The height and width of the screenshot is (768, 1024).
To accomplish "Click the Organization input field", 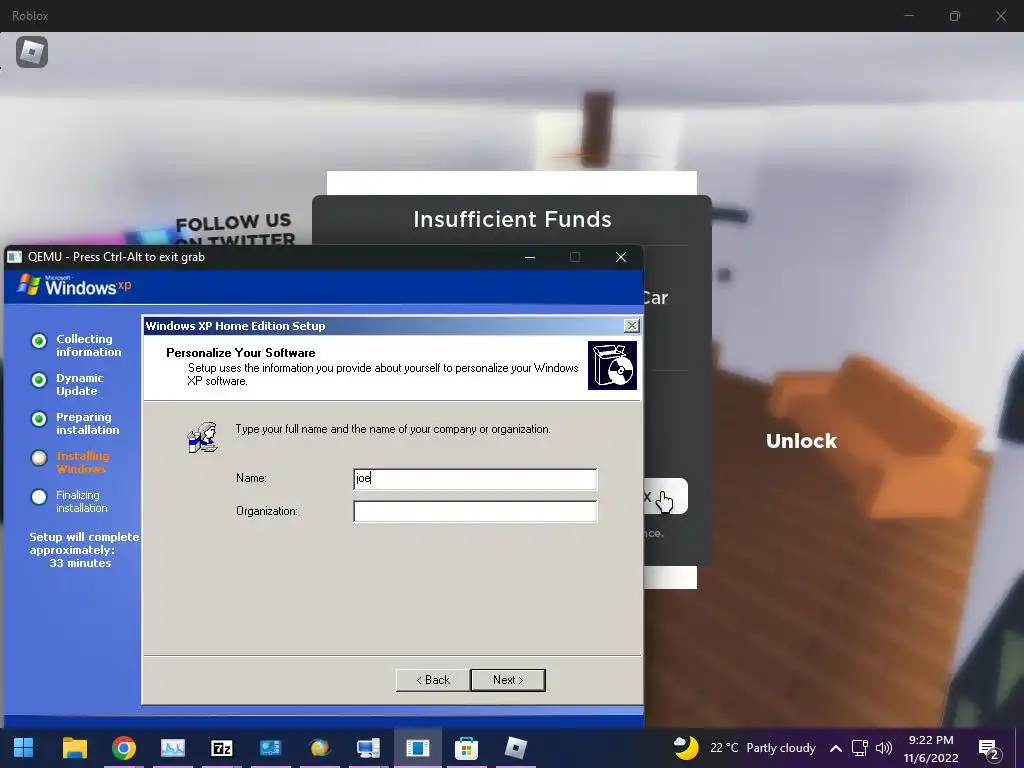I will coord(475,511).
